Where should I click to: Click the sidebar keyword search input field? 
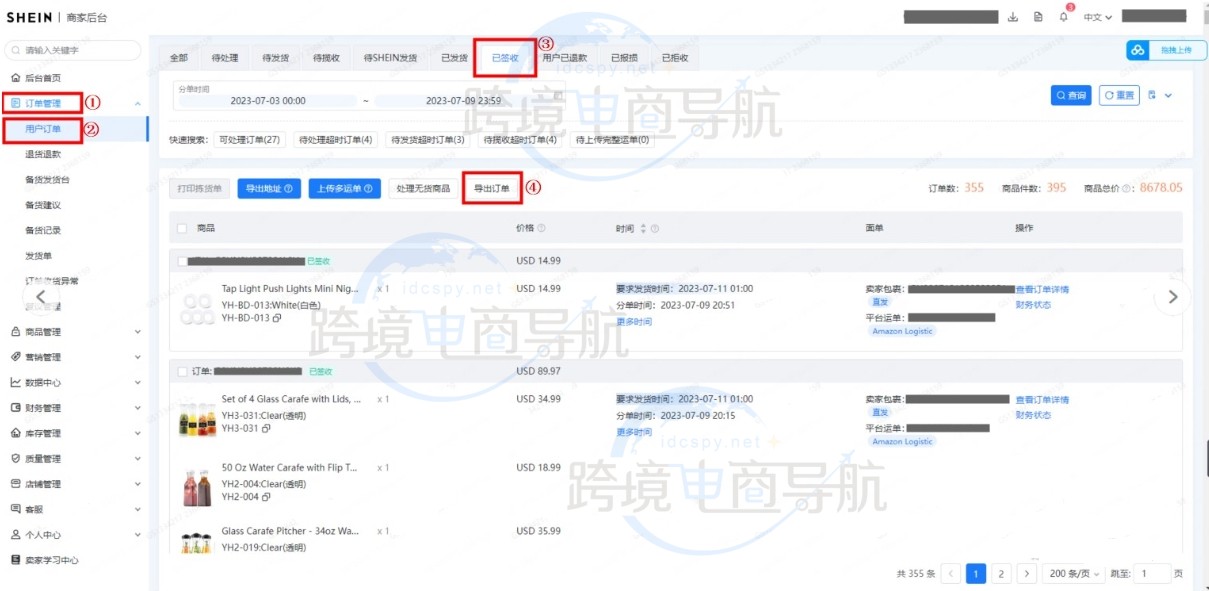click(x=74, y=50)
